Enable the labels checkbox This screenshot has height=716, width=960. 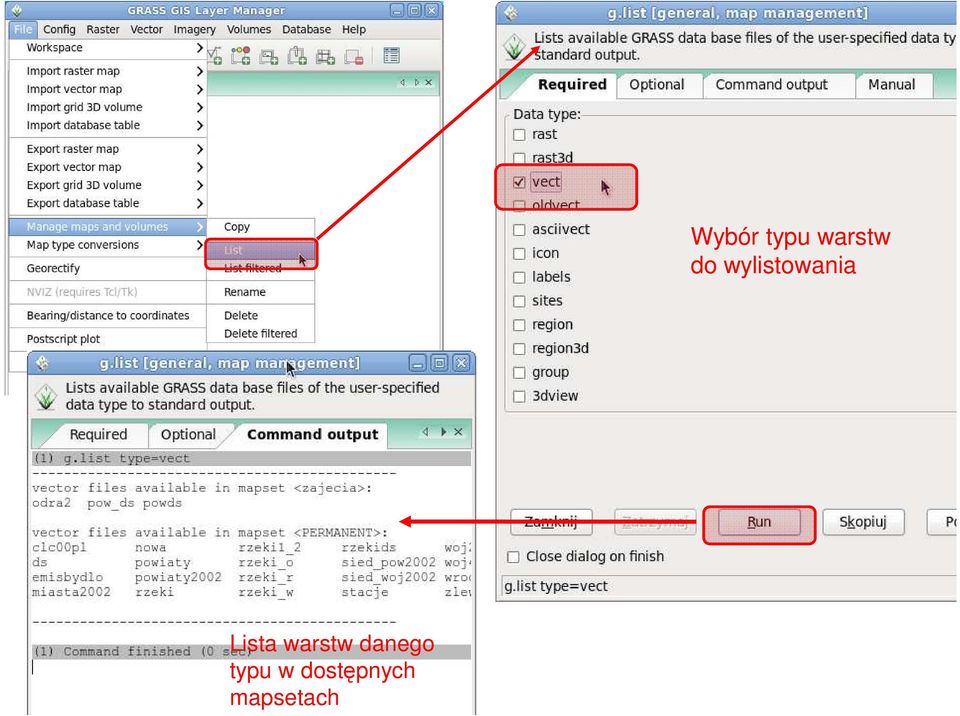pos(519,277)
